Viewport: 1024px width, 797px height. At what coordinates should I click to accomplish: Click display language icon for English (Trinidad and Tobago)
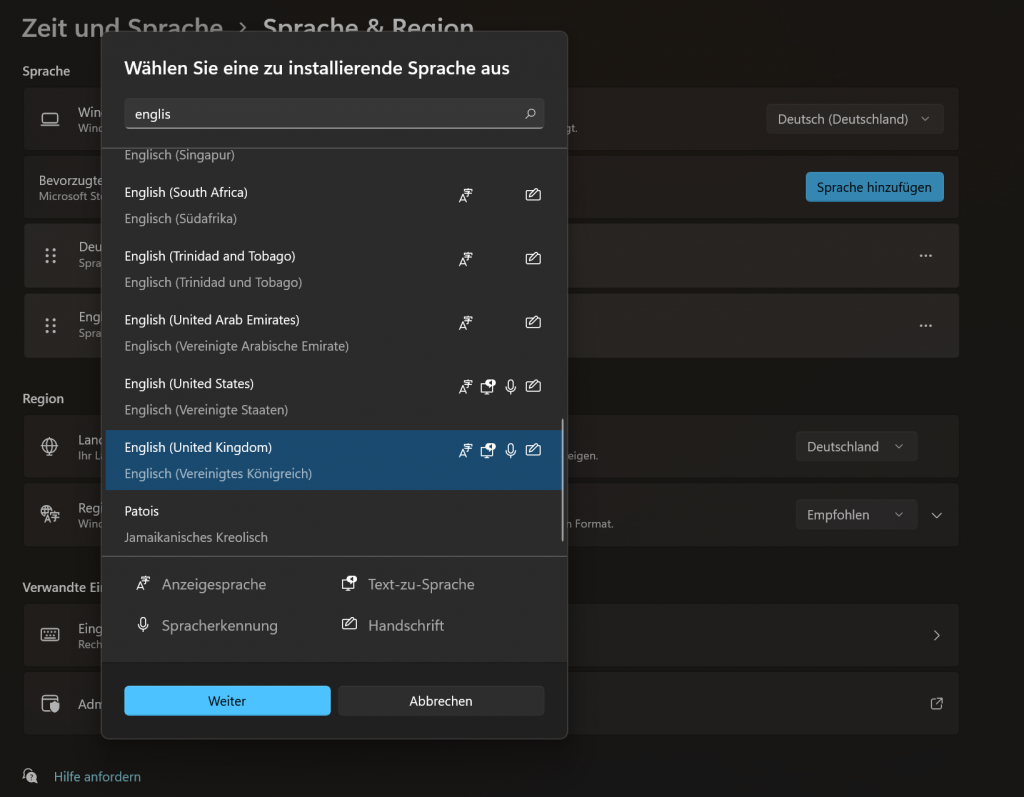click(465, 259)
